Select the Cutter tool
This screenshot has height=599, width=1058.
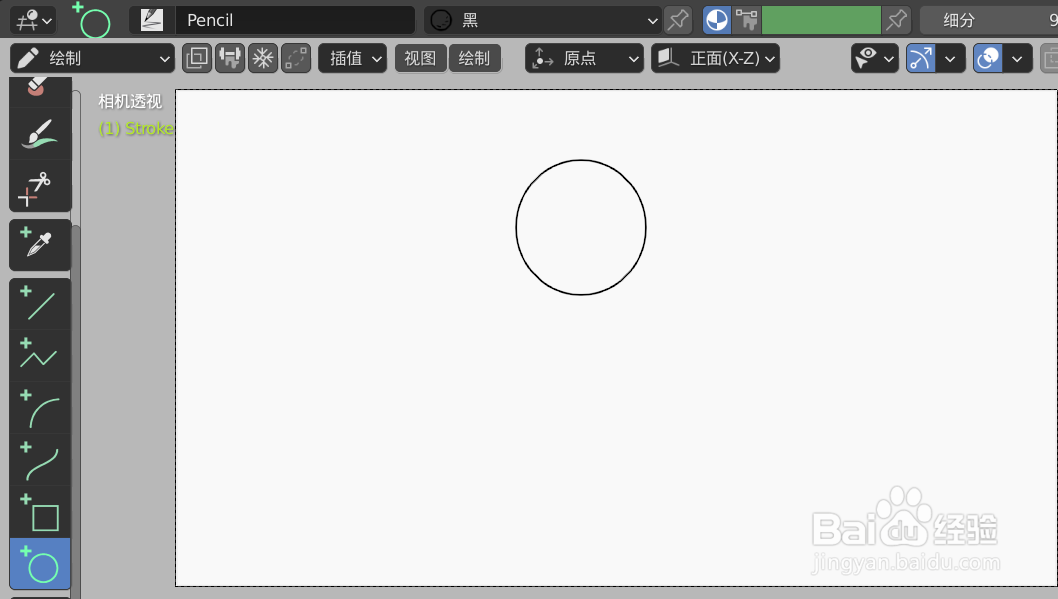pos(40,186)
